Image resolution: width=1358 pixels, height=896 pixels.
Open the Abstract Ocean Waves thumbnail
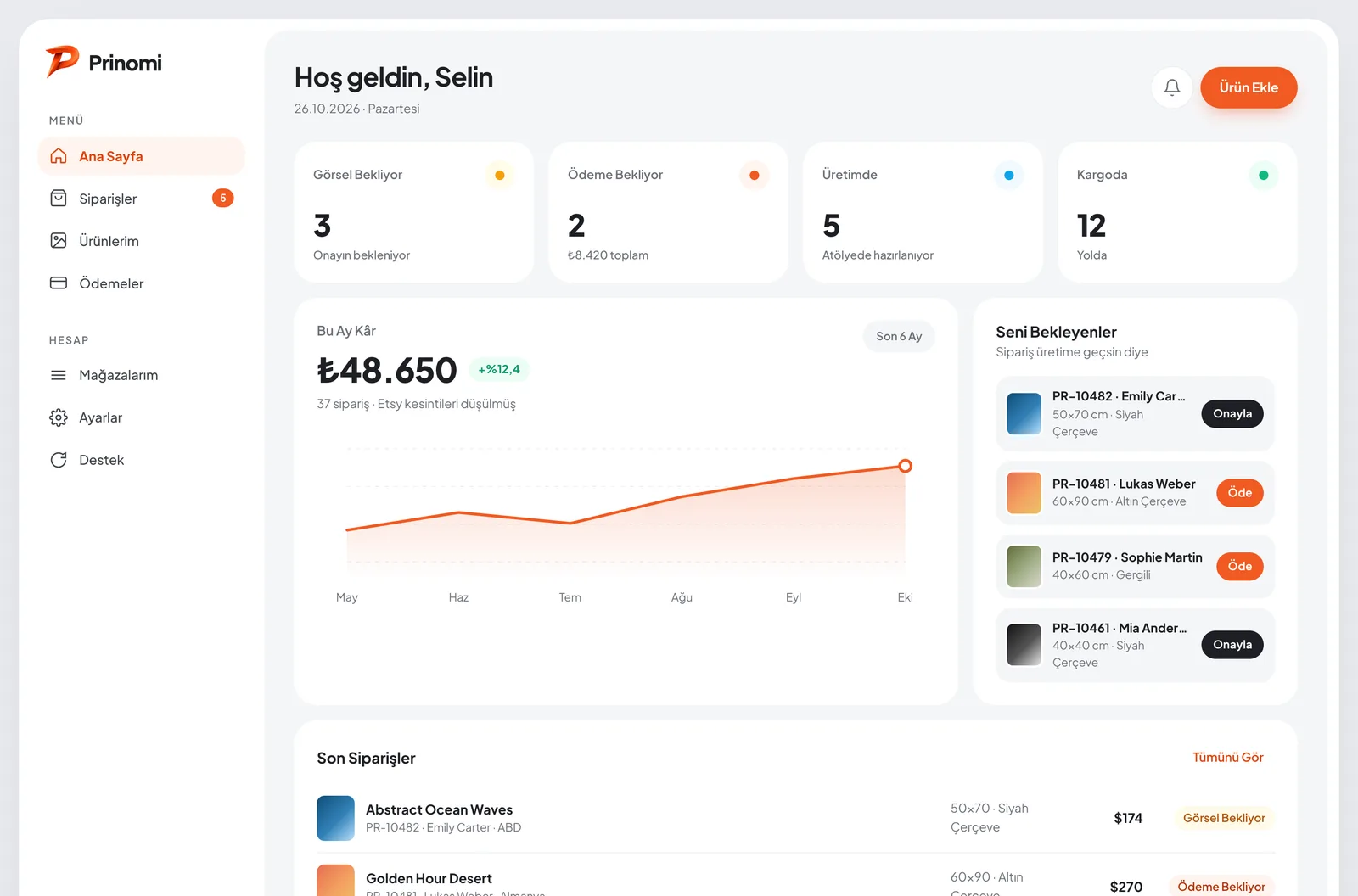tap(335, 818)
